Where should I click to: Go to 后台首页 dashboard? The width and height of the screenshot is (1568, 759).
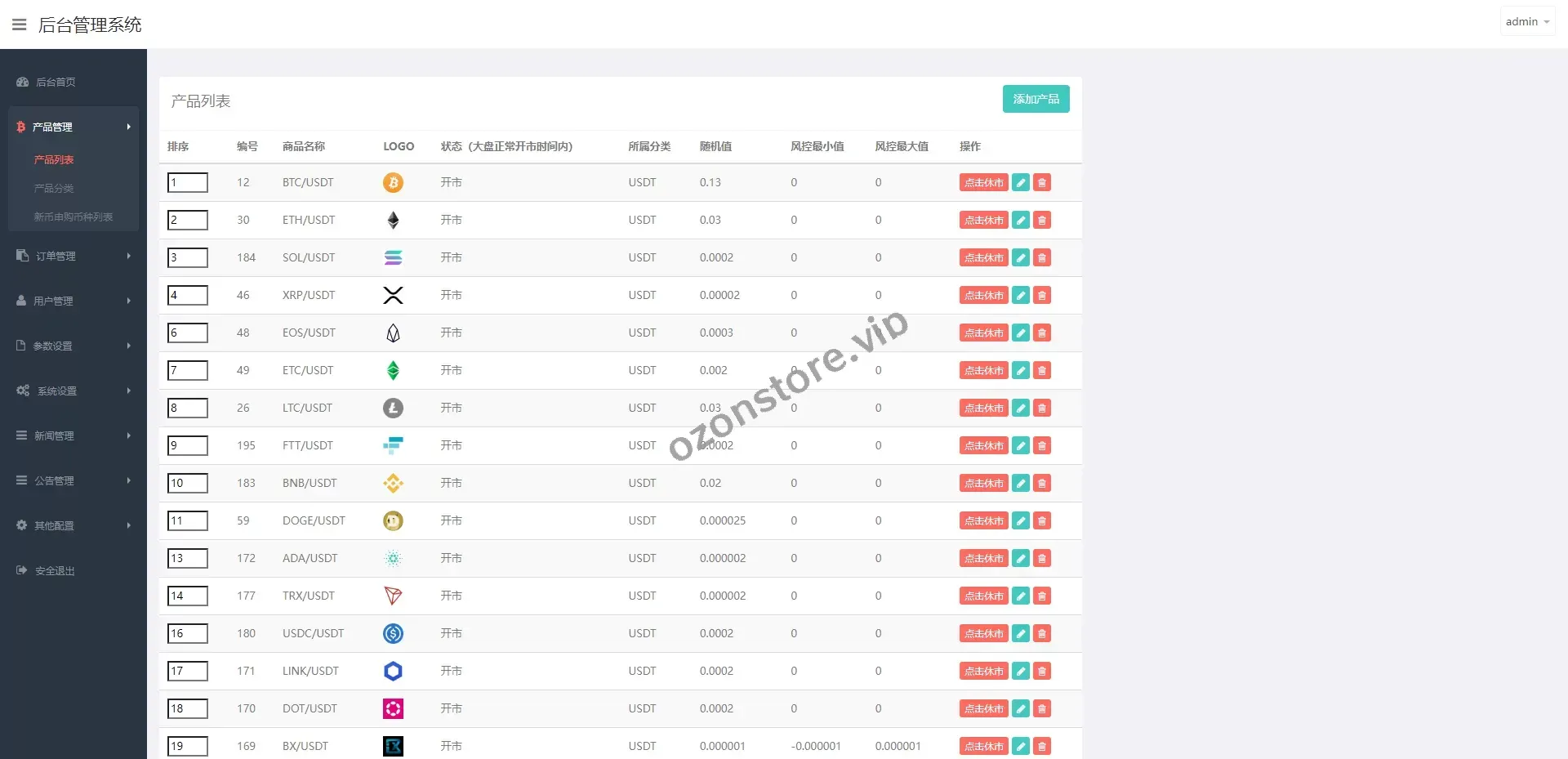coord(56,83)
